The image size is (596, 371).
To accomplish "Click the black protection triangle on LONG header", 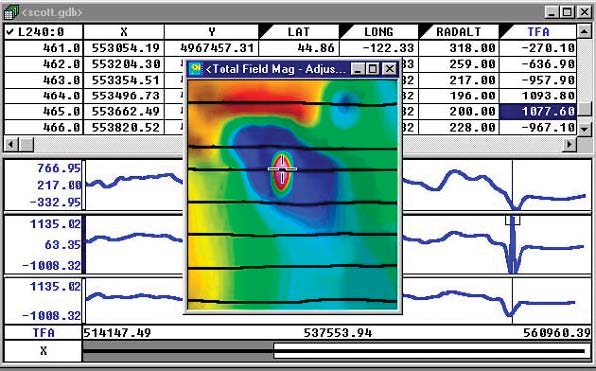I will (345, 31).
